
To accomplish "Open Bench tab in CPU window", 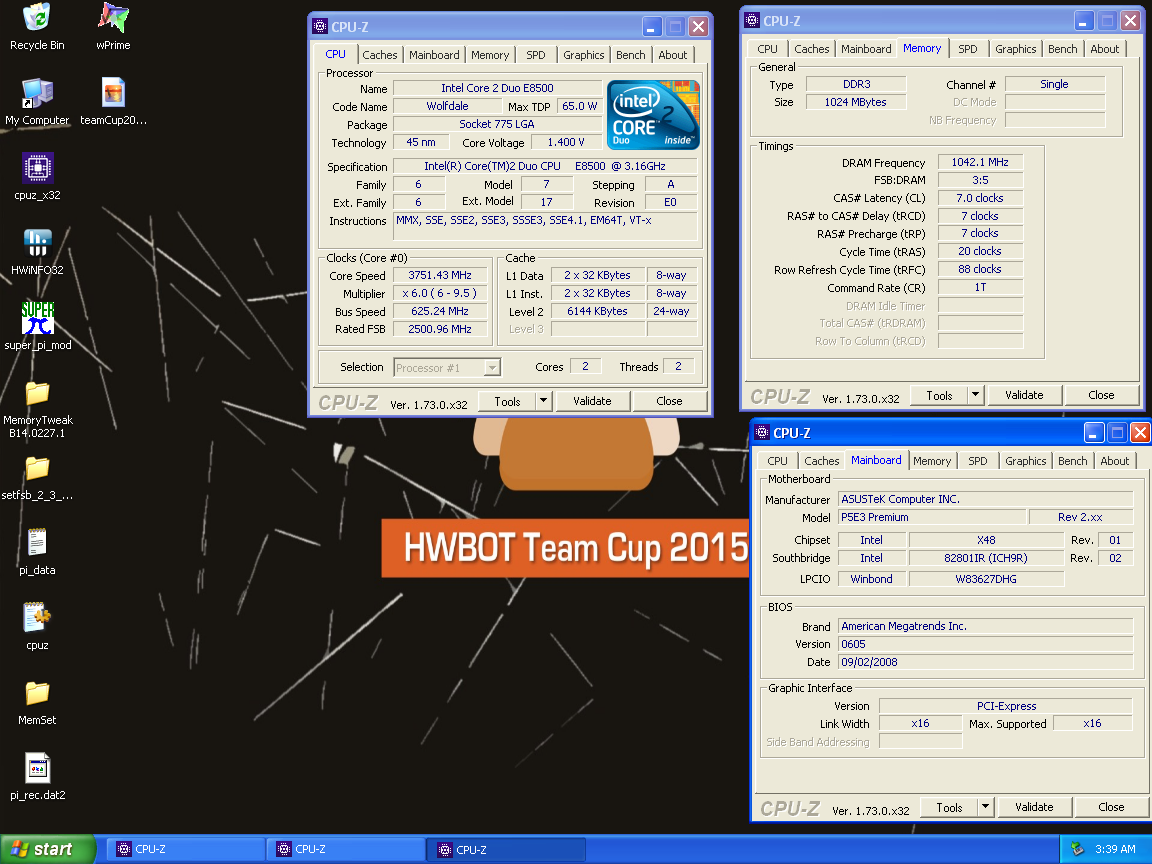I will pos(630,55).
